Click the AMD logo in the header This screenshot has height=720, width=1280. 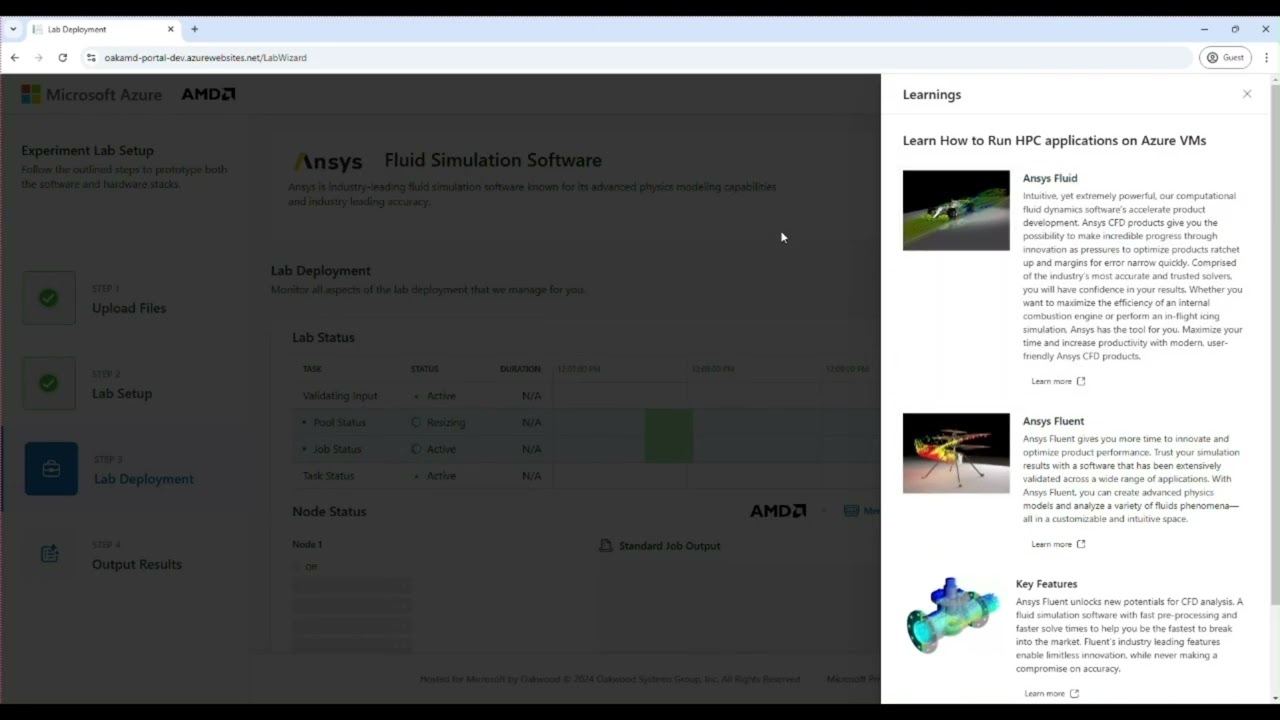[208, 94]
